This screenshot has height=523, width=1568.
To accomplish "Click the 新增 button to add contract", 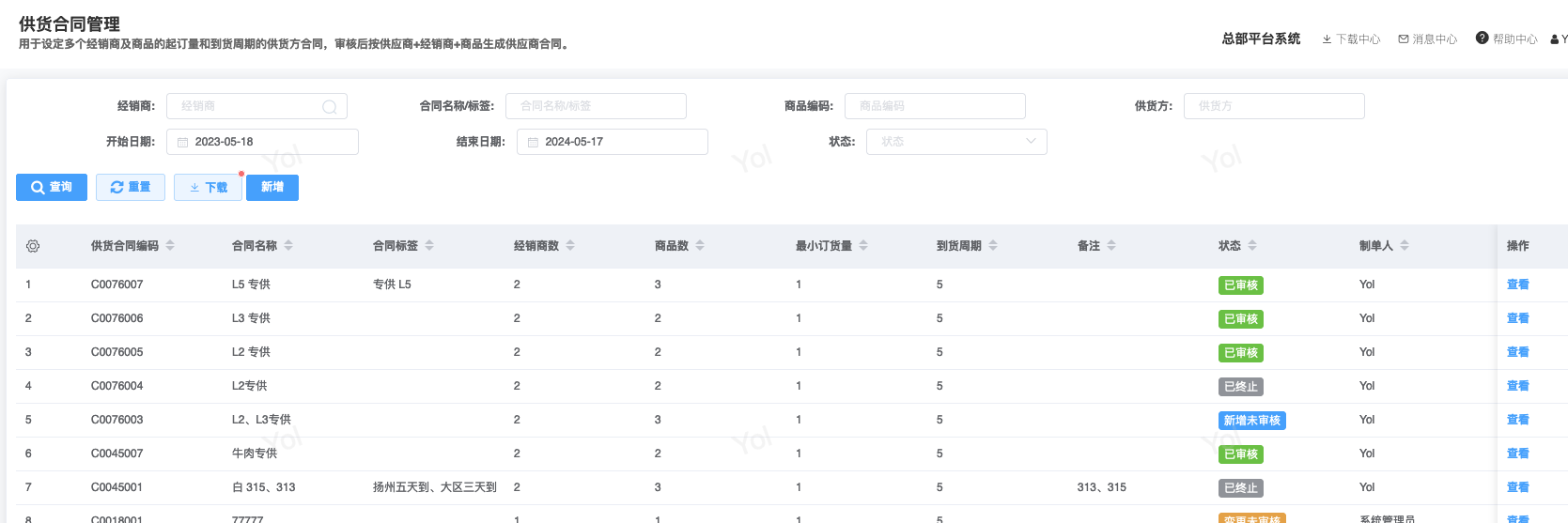I will coord(272,188).
